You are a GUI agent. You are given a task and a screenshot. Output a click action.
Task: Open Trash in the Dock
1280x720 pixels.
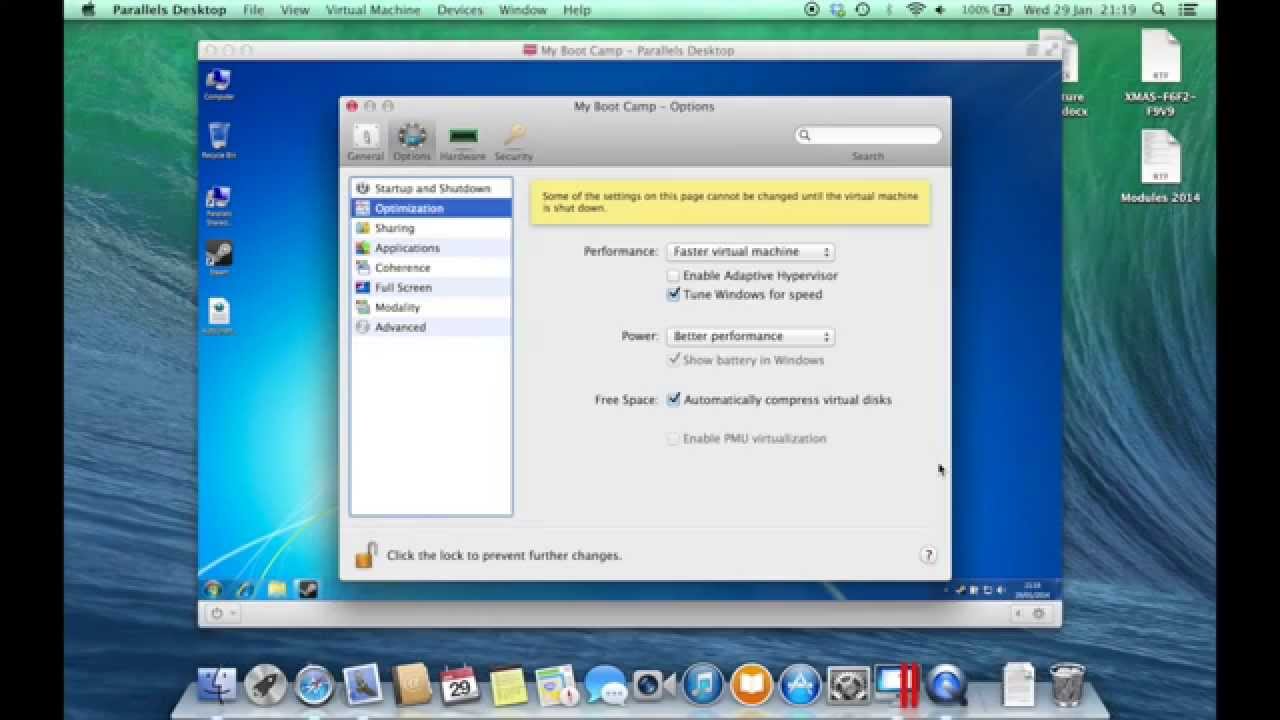click(1067, 685)
